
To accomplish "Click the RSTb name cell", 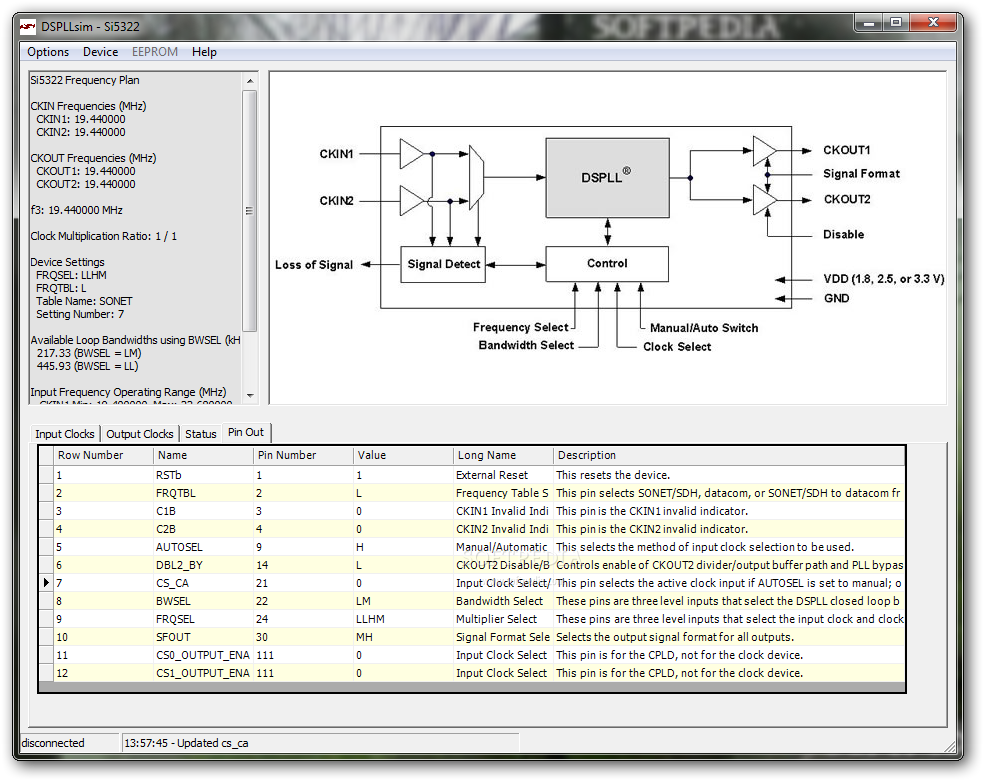I will (203, 475).
